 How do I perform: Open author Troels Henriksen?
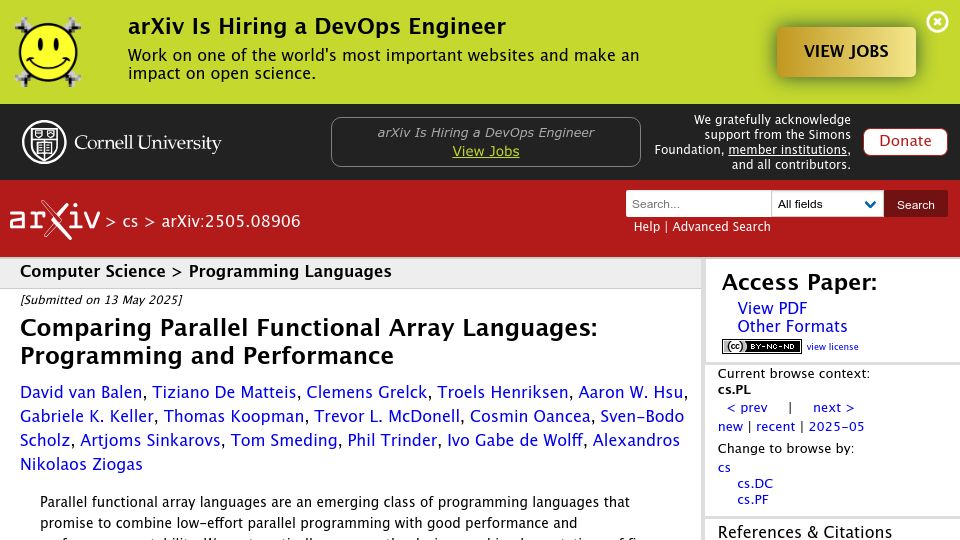click(x=503, y=392)
